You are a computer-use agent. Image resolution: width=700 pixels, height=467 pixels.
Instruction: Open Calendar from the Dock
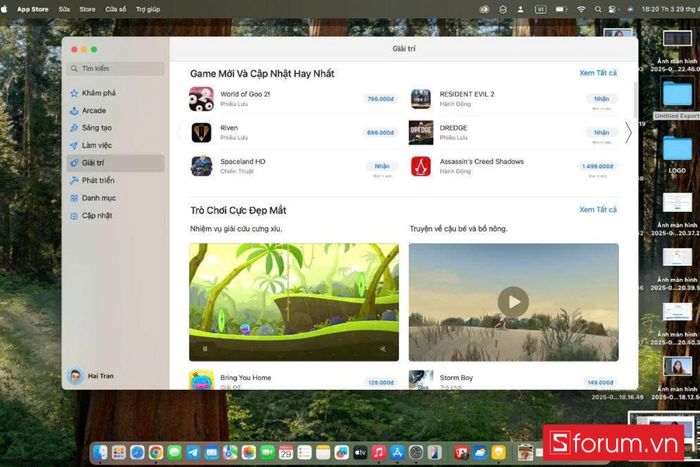pos(286,453)
